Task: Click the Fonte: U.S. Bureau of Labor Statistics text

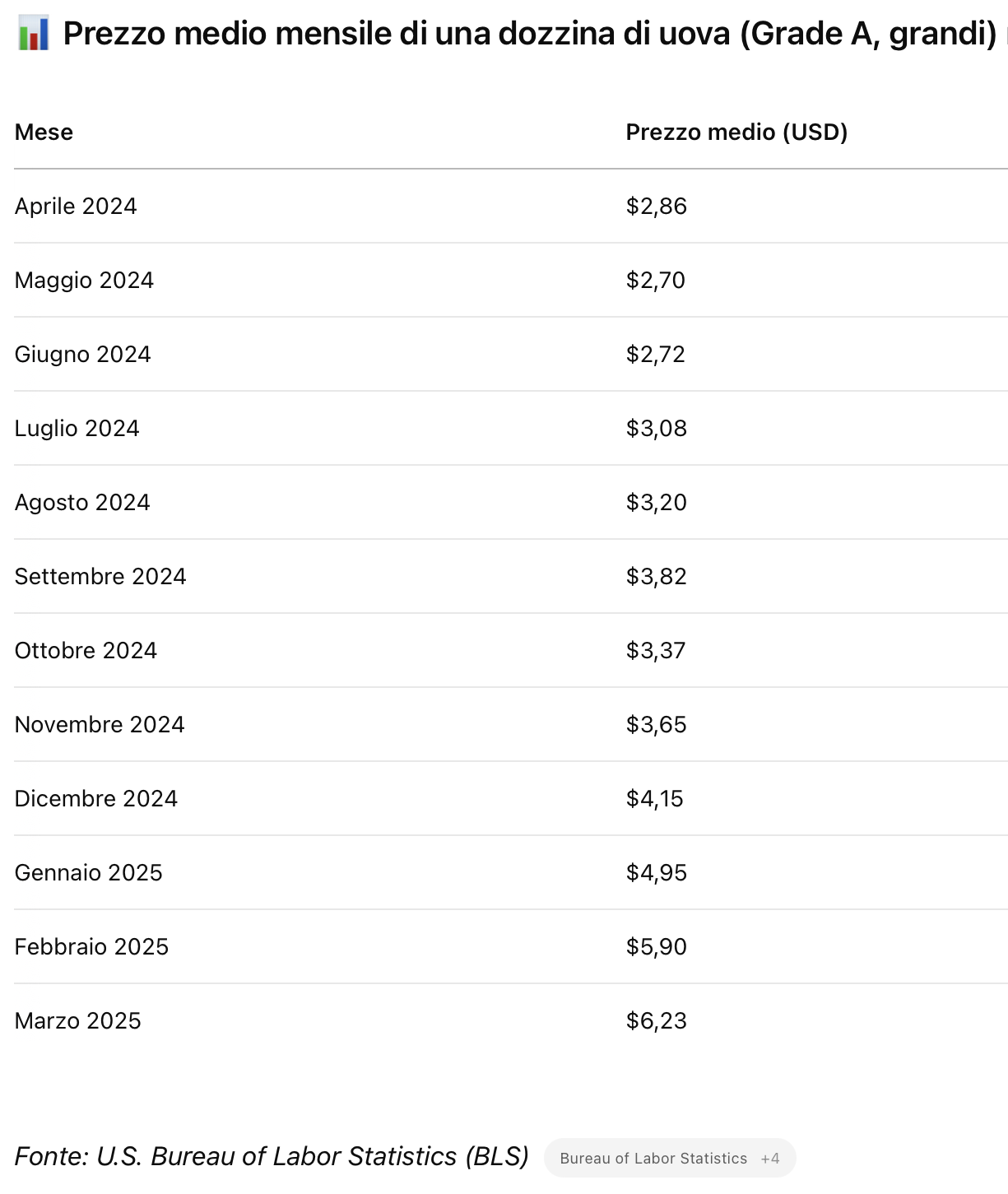Action: click(x=272, y=1157)
